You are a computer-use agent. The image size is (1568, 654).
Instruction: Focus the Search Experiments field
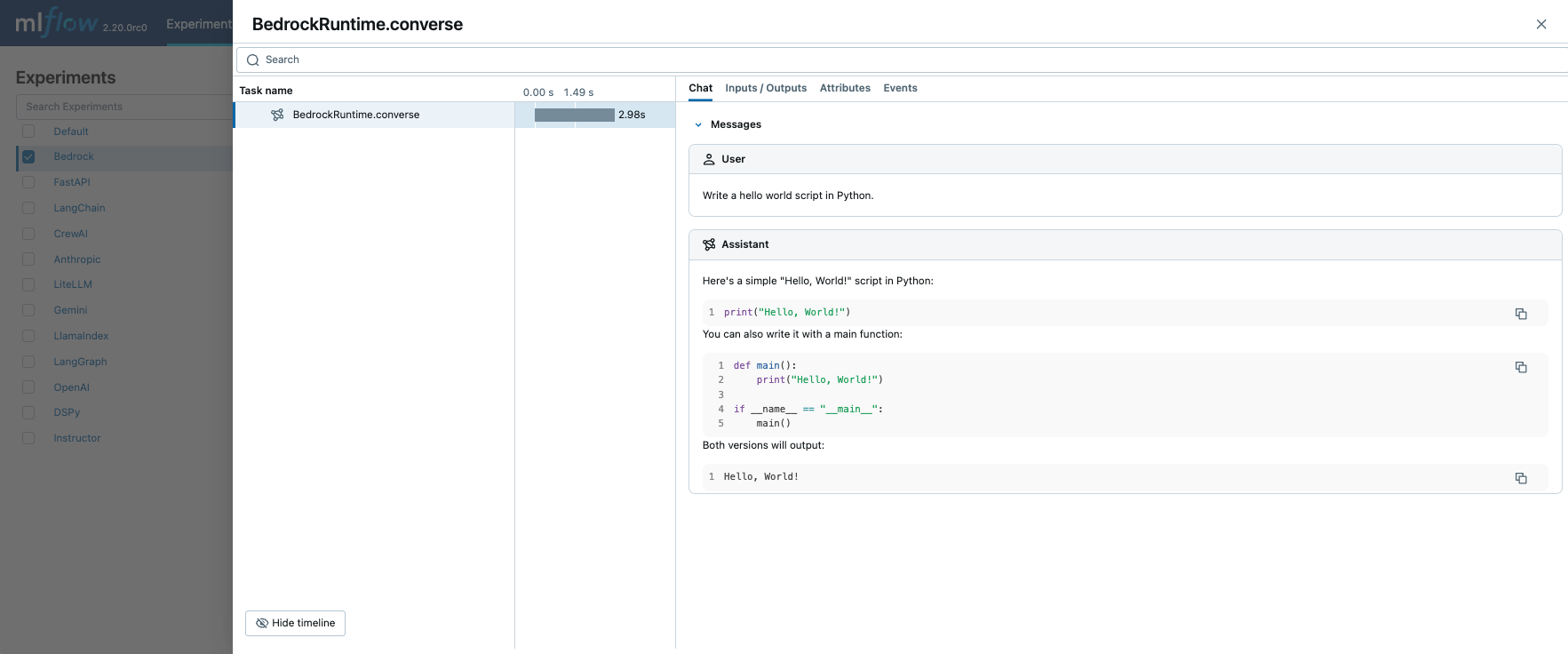click(x=124, y=107)
